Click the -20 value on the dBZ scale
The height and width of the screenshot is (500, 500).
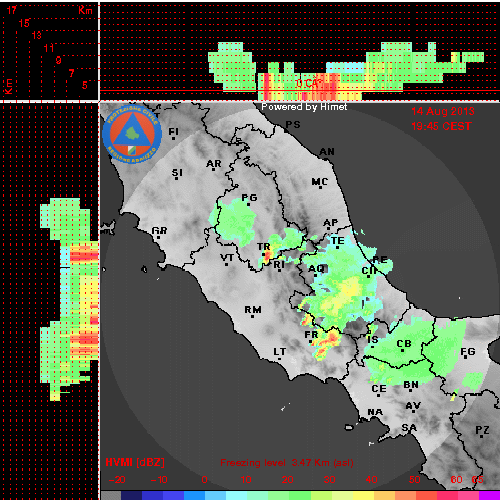click(117, 480)
